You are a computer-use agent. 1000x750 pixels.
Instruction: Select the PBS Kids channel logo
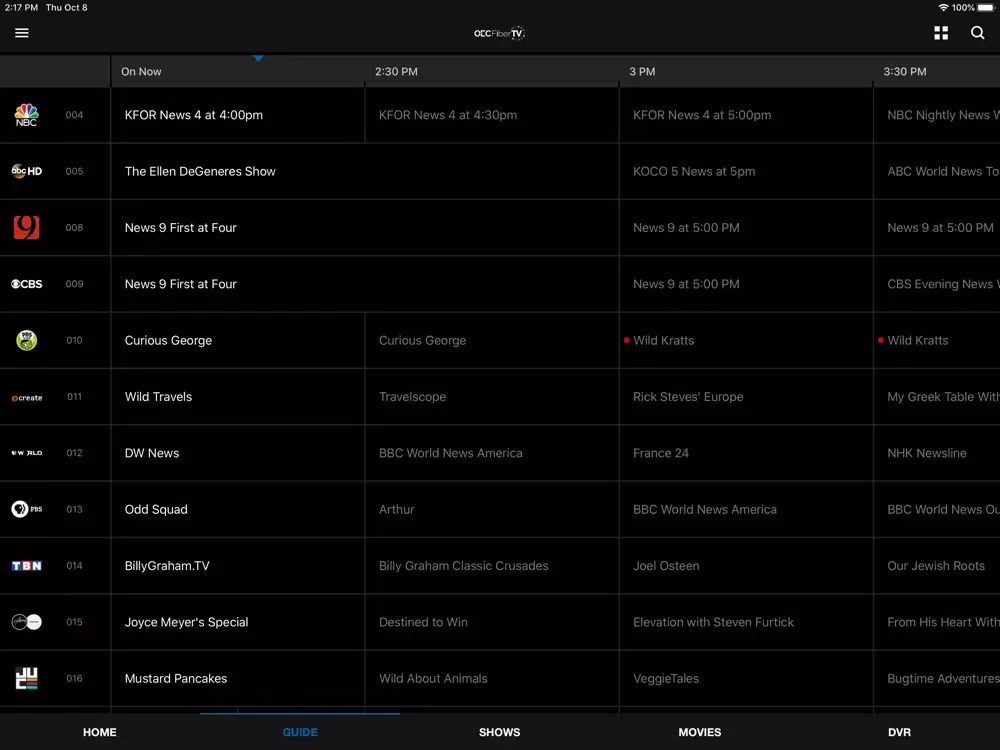tap(26, 340)
